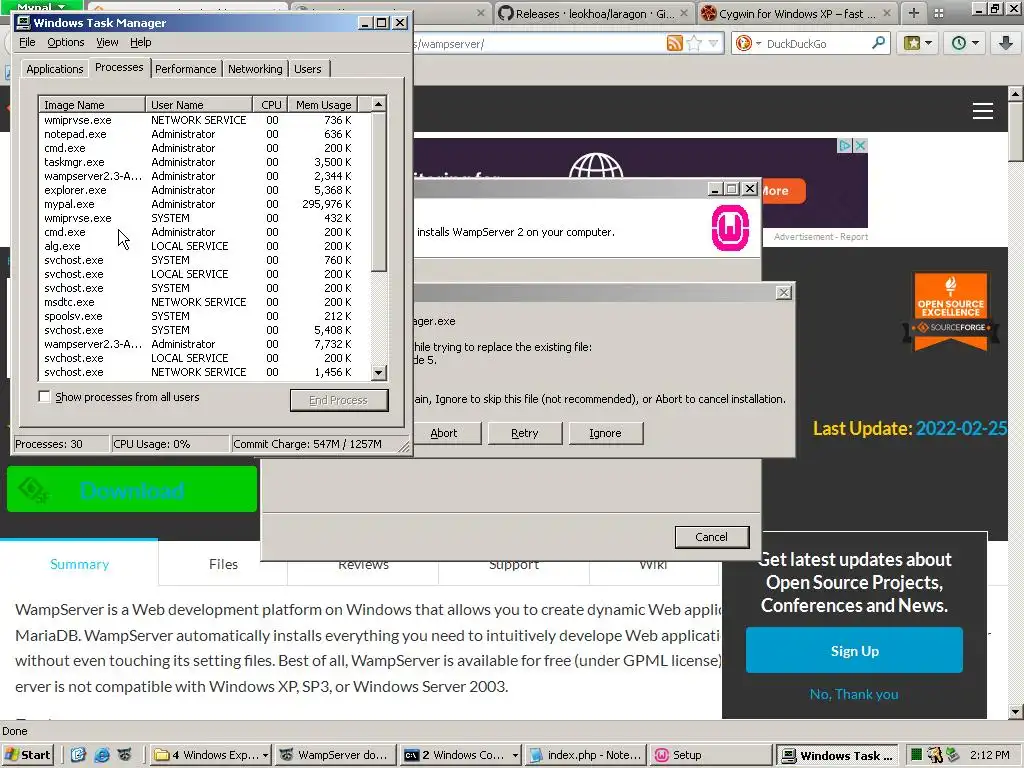This screenshot has width=1024, height=768.
Task: Switch to the Applications tab in Task Manager
Action: (54, 69)
